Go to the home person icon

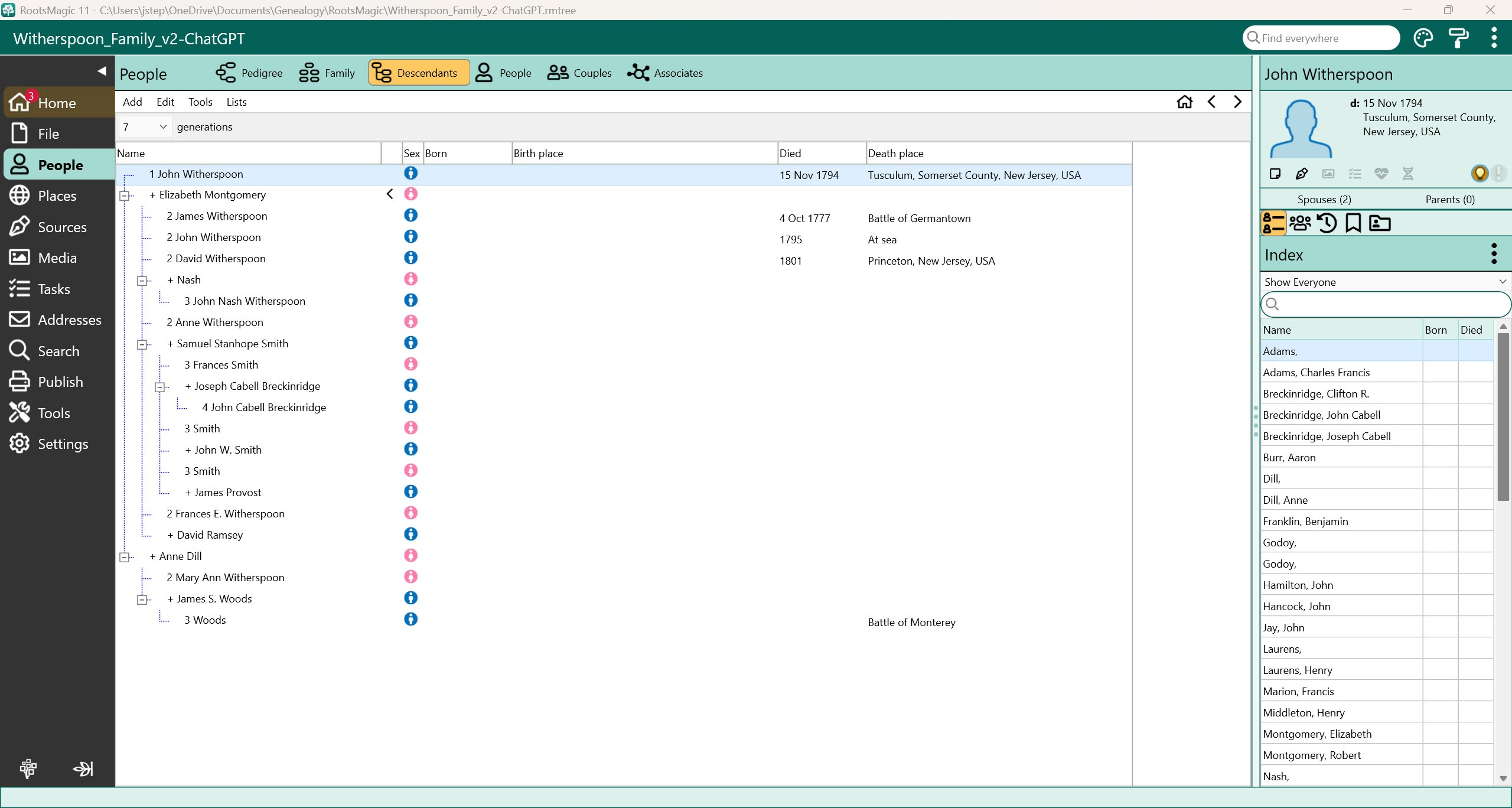1184,102
